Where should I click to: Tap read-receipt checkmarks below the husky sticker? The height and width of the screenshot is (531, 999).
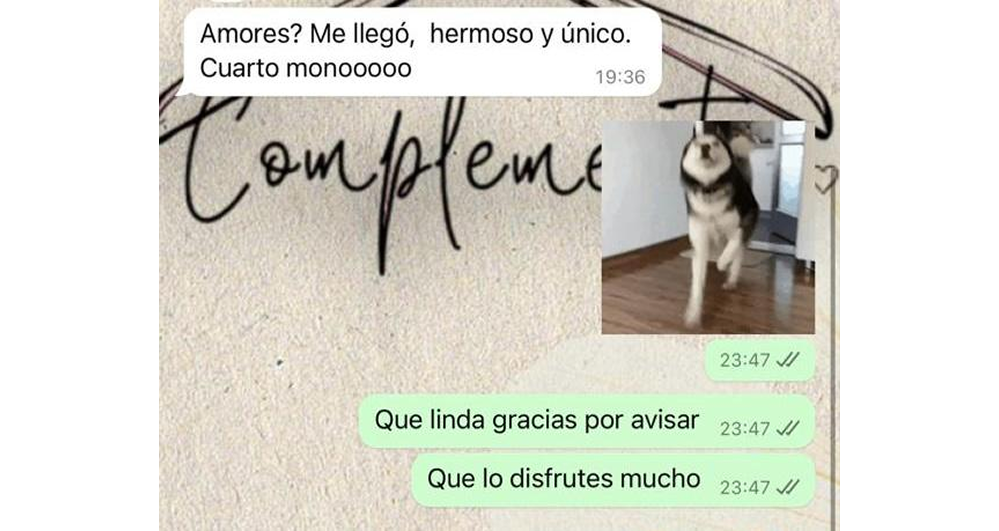point(787,360)
